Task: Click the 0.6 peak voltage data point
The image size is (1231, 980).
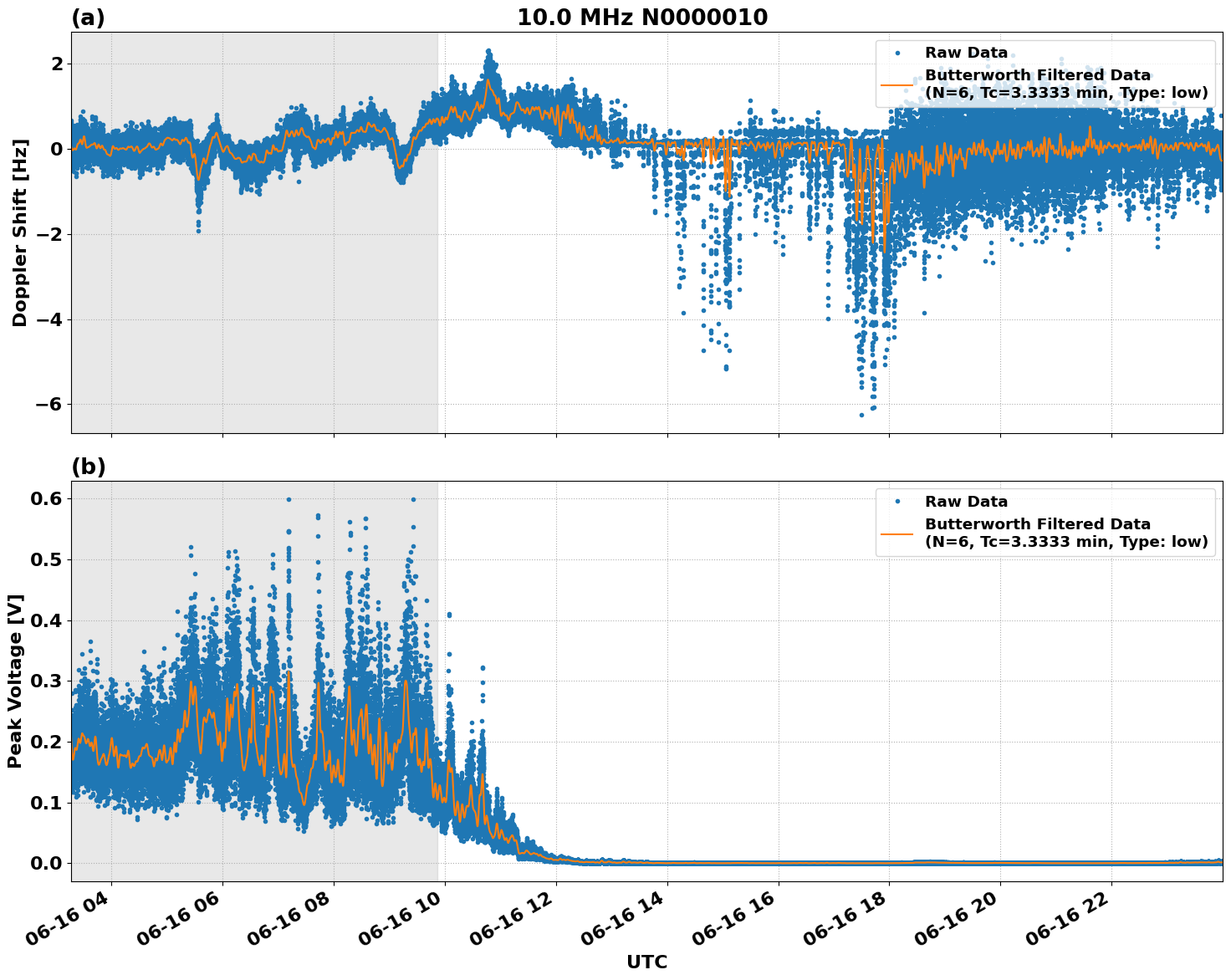Action: [287, 498]
